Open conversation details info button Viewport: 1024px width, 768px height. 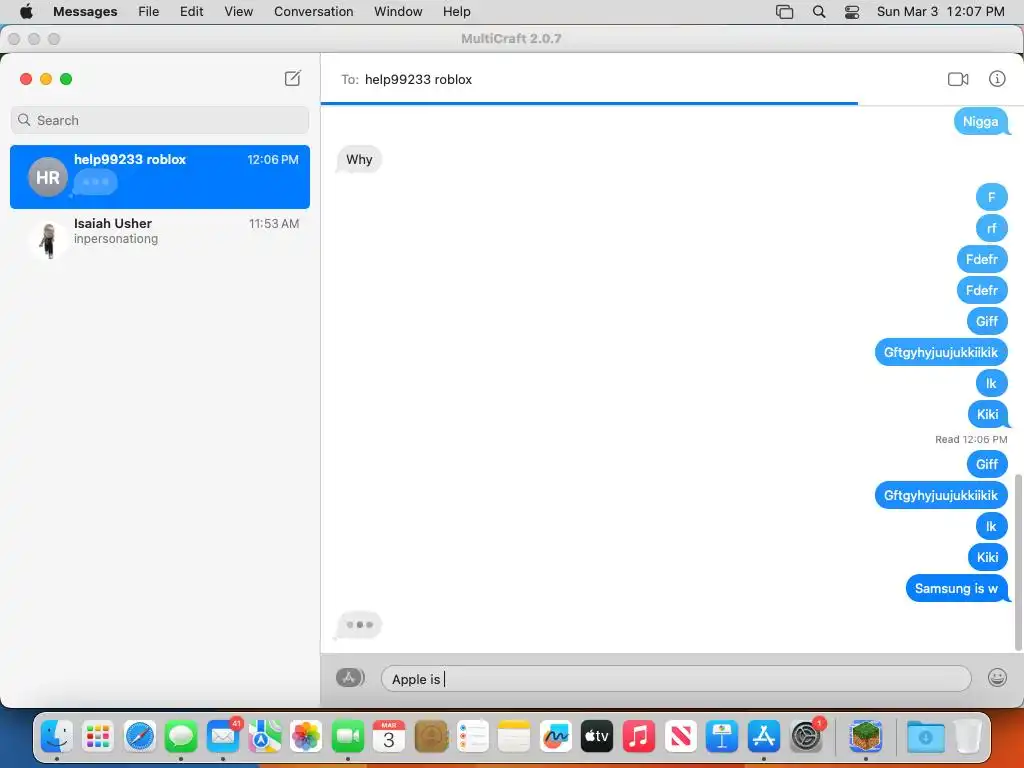[997, 79]
